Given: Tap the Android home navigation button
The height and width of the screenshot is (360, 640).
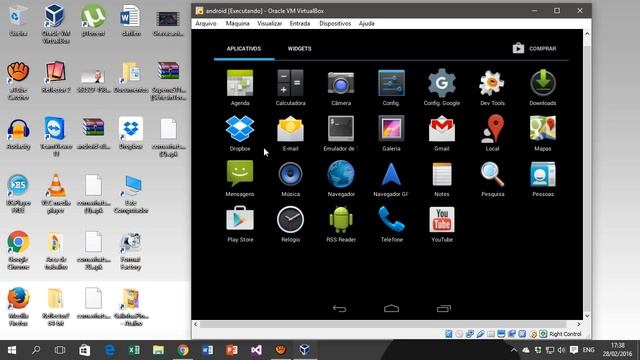Looking at the screenshot, I should (x=391, y=309).
